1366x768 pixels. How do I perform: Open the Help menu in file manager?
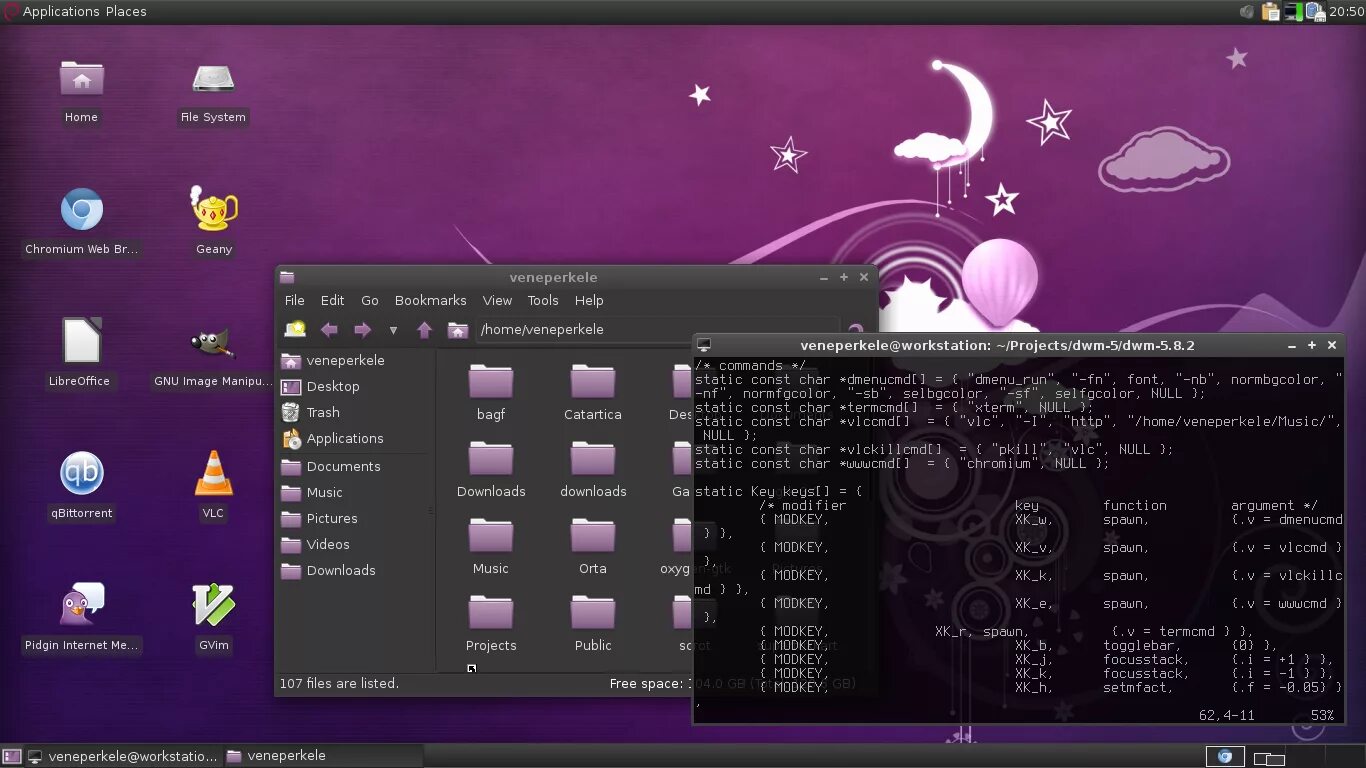pyautogui.click(x=589, y=300)
